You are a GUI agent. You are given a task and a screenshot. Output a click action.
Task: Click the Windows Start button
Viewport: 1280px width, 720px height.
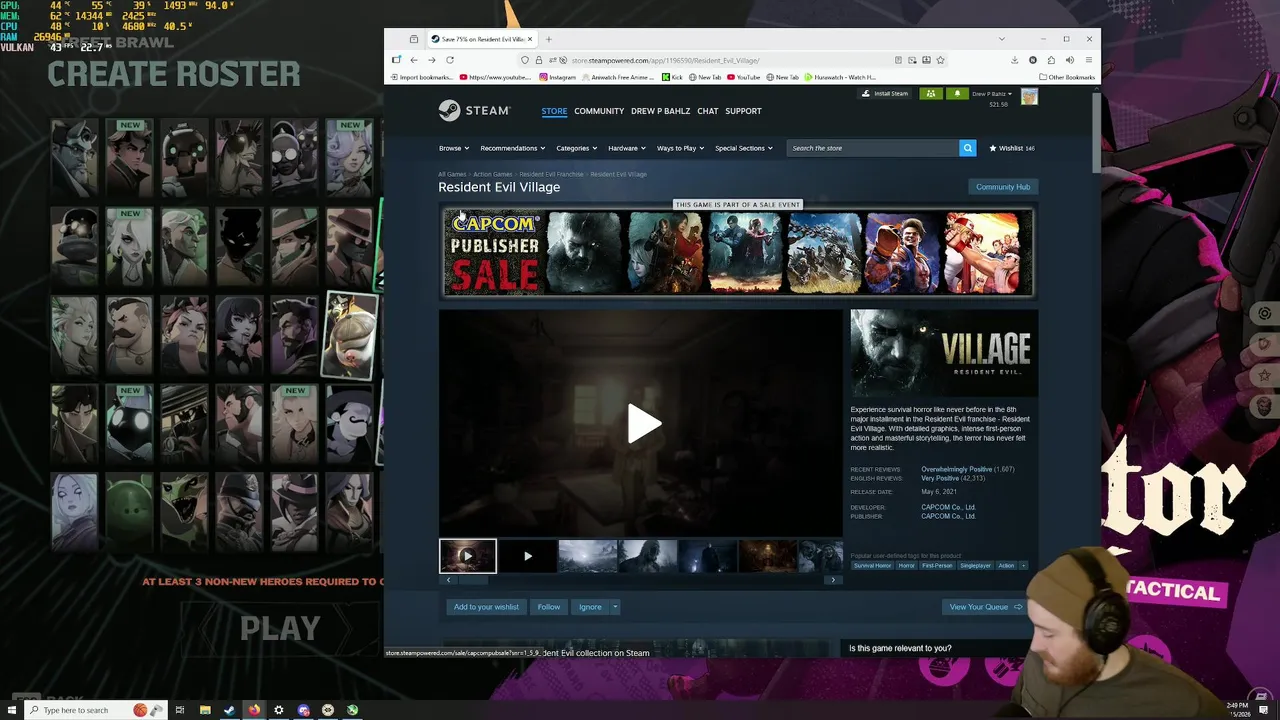(x=11, y=710)
